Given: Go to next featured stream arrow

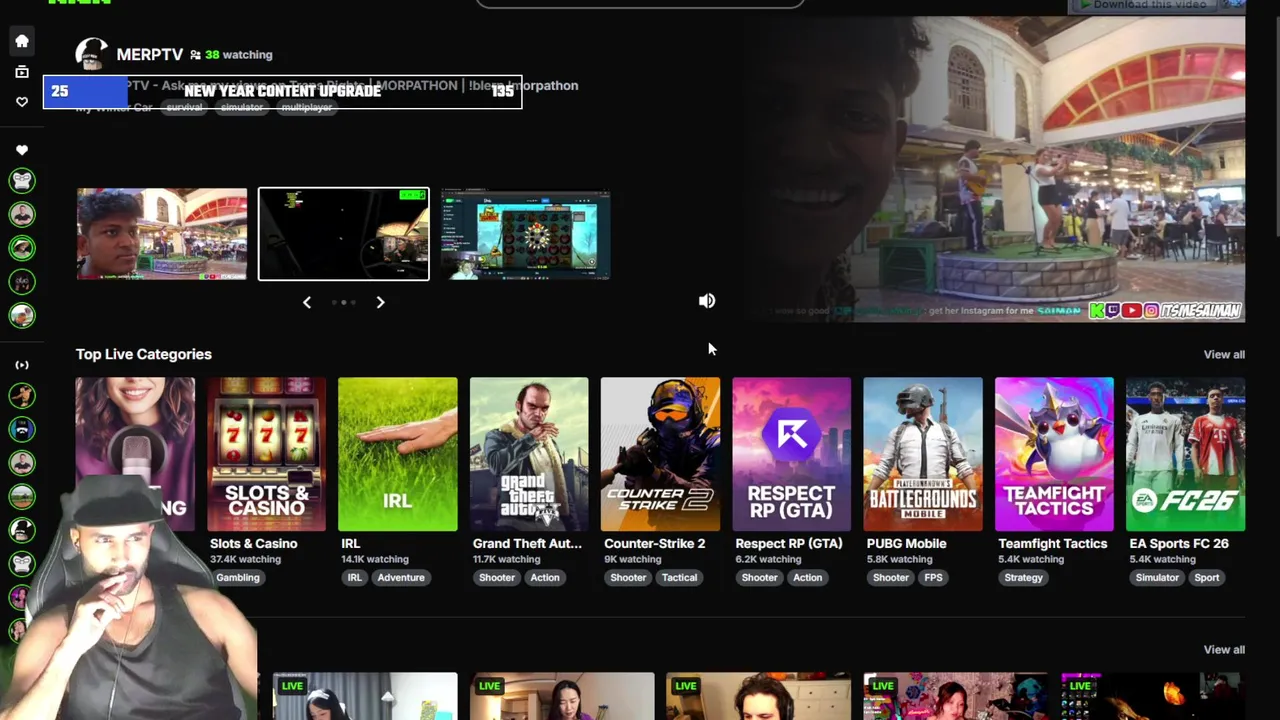Looking at the screenshot, I should [x=380, y=302].
